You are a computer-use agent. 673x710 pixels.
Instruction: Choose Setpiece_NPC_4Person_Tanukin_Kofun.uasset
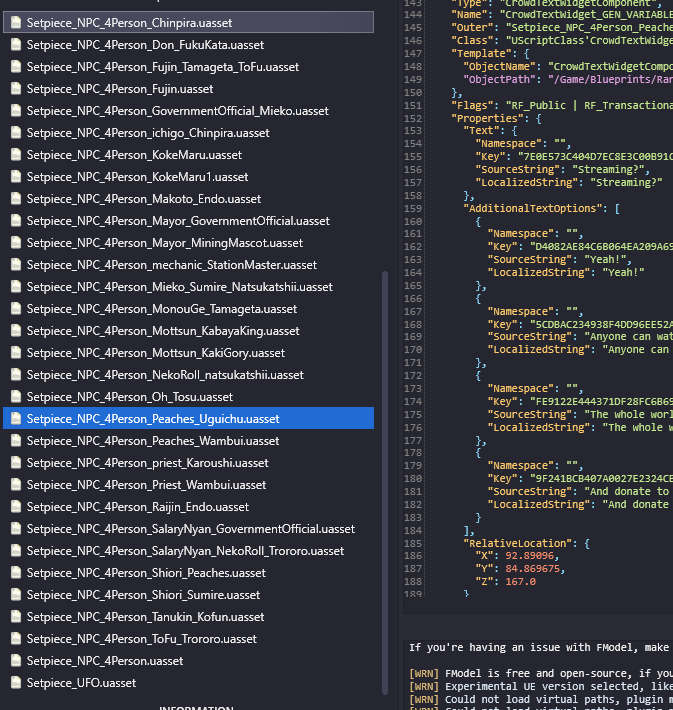[x=145, y=617]
